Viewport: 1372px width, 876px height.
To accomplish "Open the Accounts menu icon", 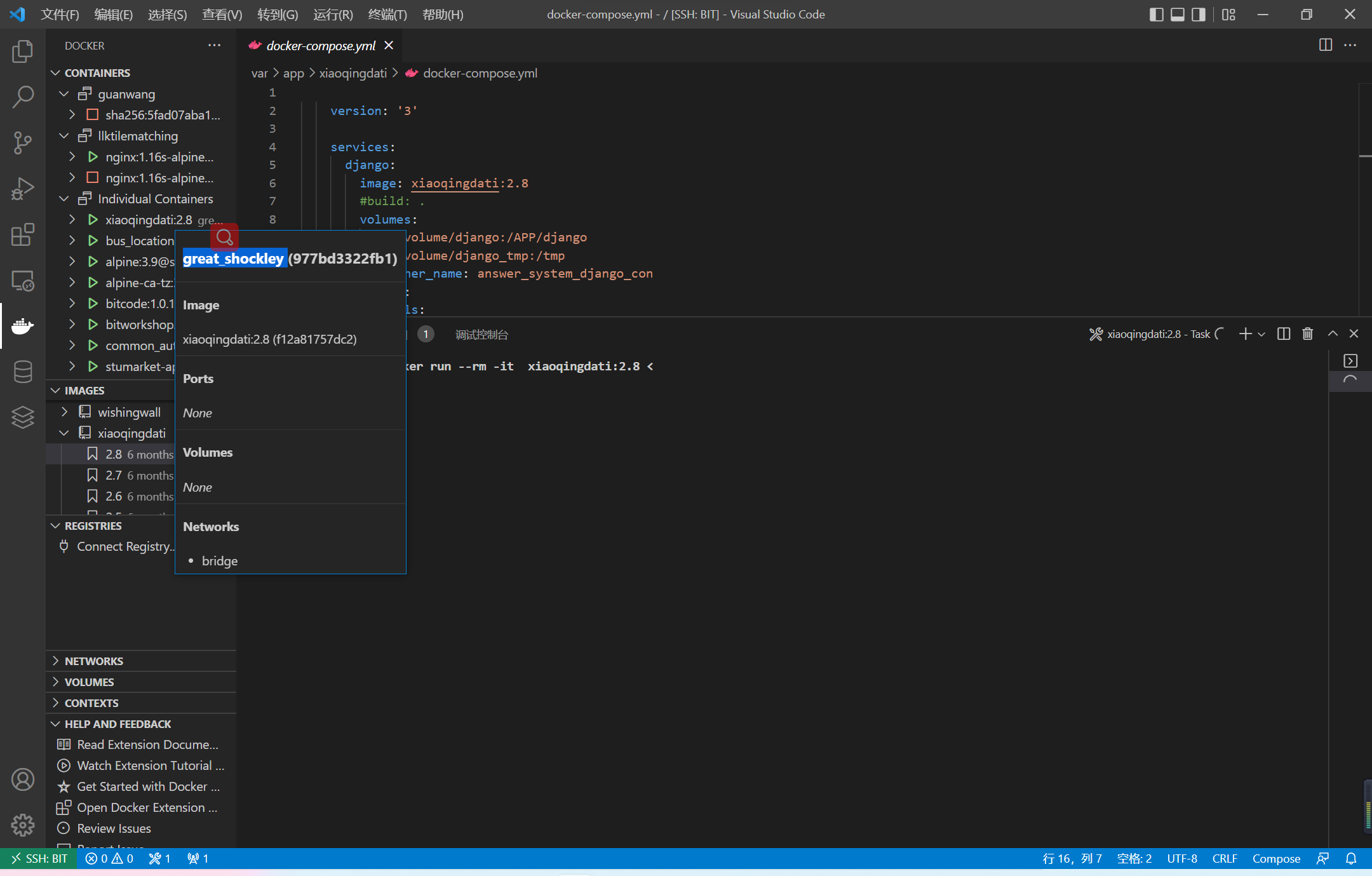I will [23, 779].
